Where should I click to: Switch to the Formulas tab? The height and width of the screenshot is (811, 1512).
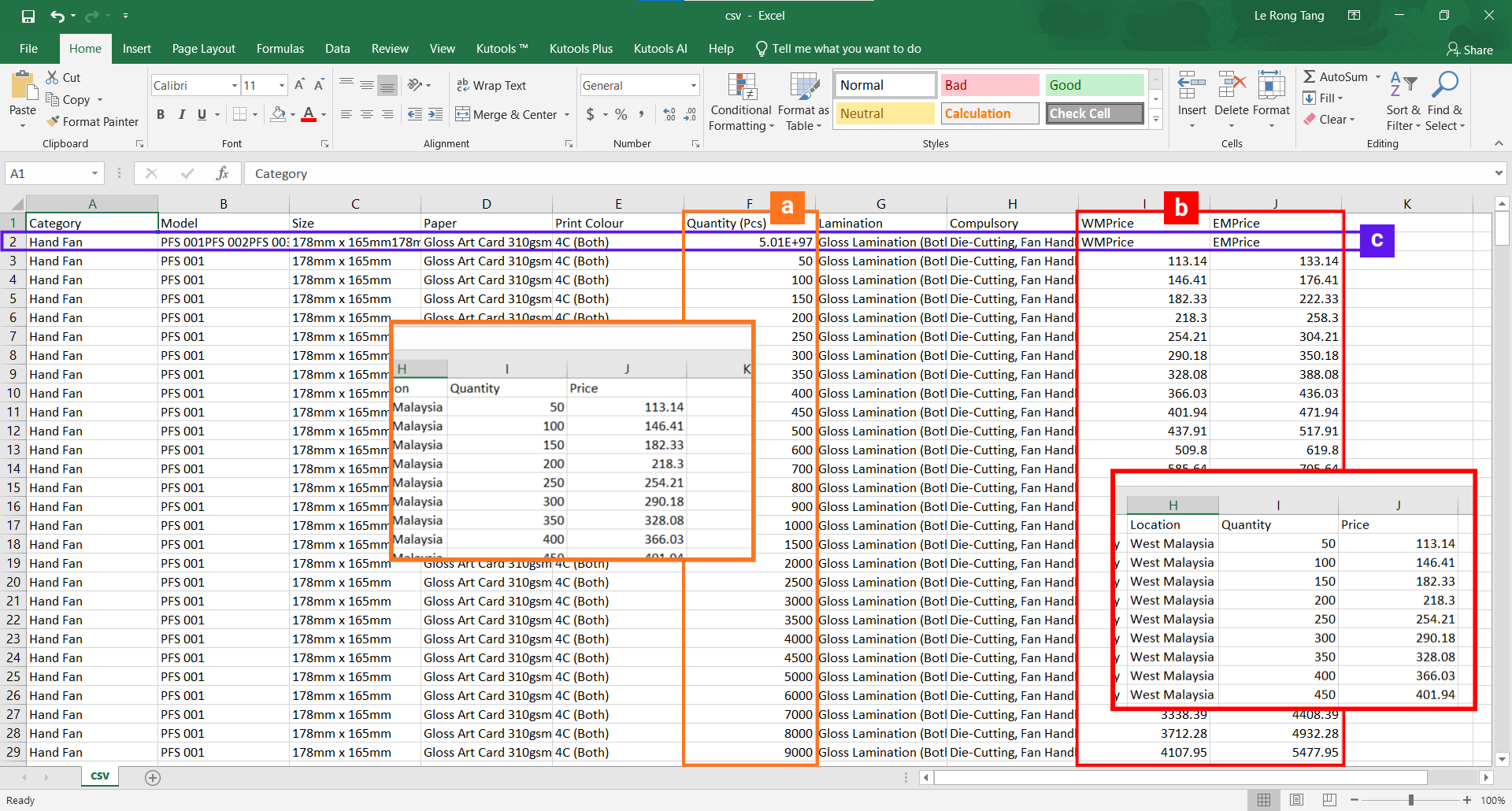pyautogui.click(x=280, y=49)
